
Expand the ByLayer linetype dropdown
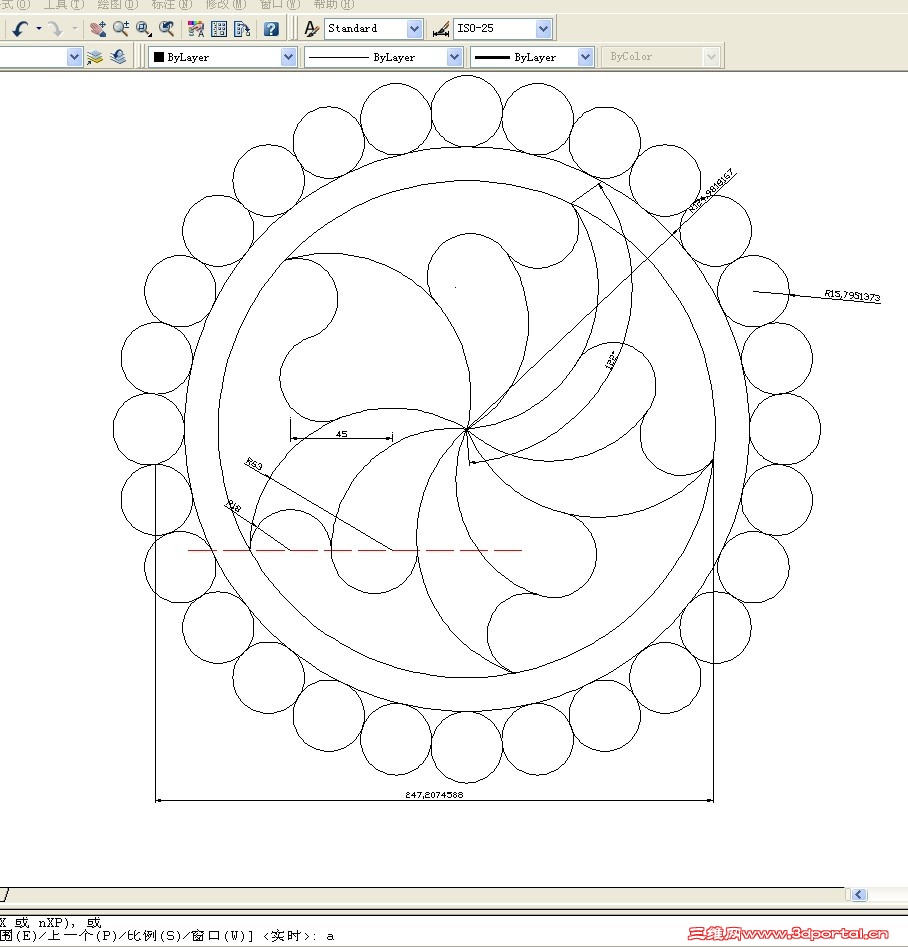454,57
